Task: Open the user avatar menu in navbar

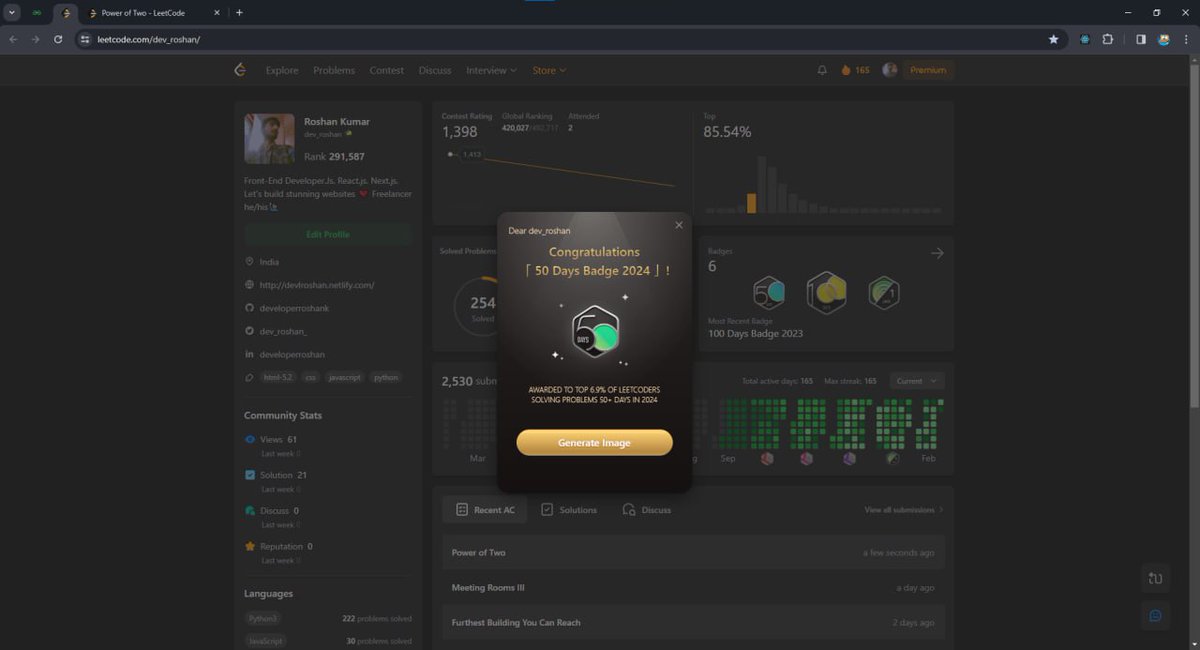Action: [x=889, y=70]
